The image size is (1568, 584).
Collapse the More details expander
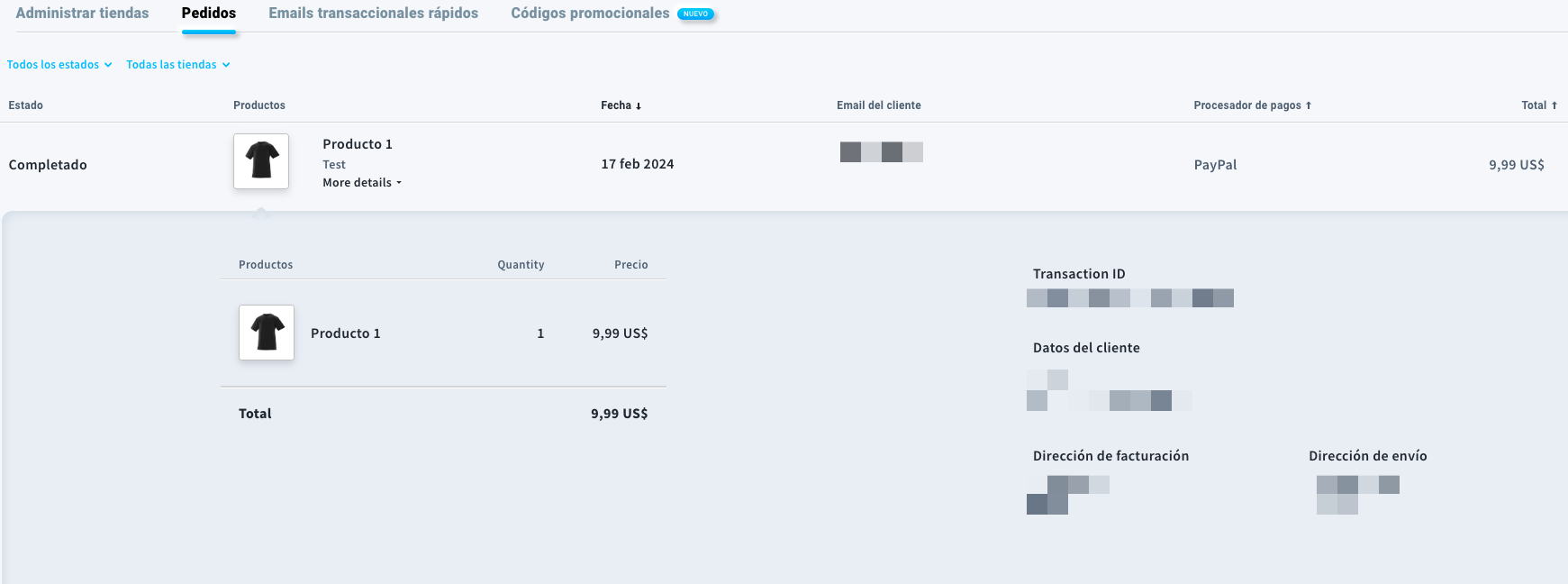[362, 183]
